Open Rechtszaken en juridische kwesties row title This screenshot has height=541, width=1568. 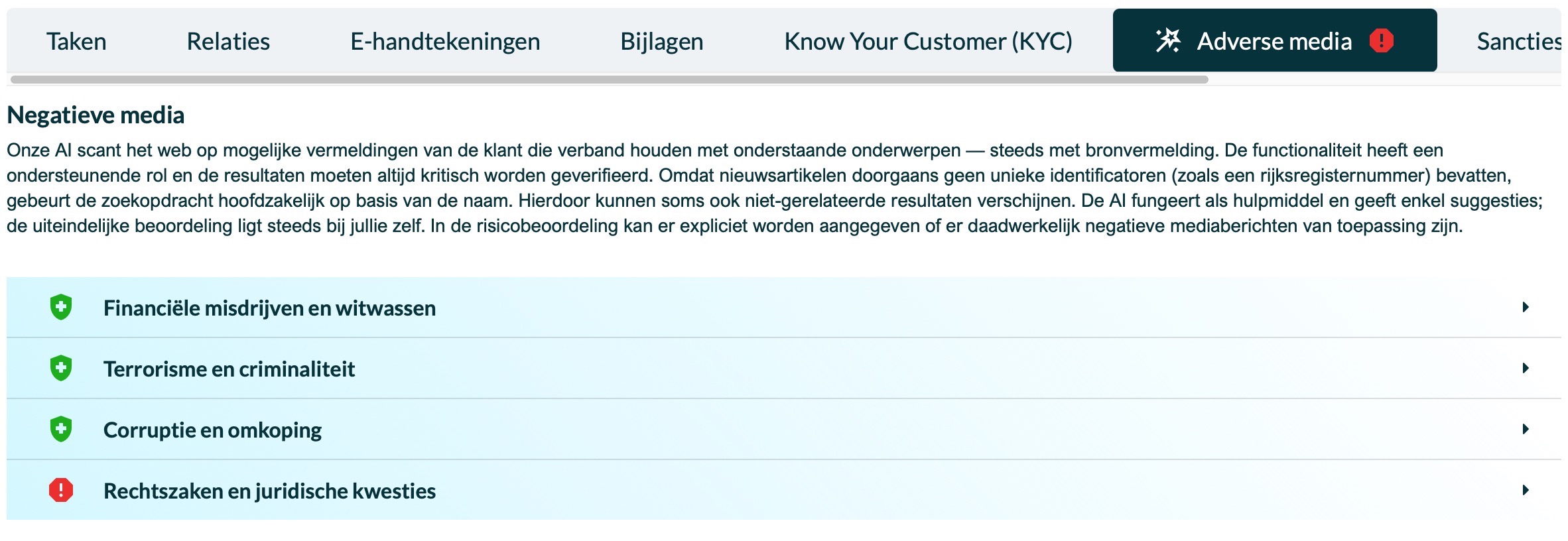(x=269, y=491)
